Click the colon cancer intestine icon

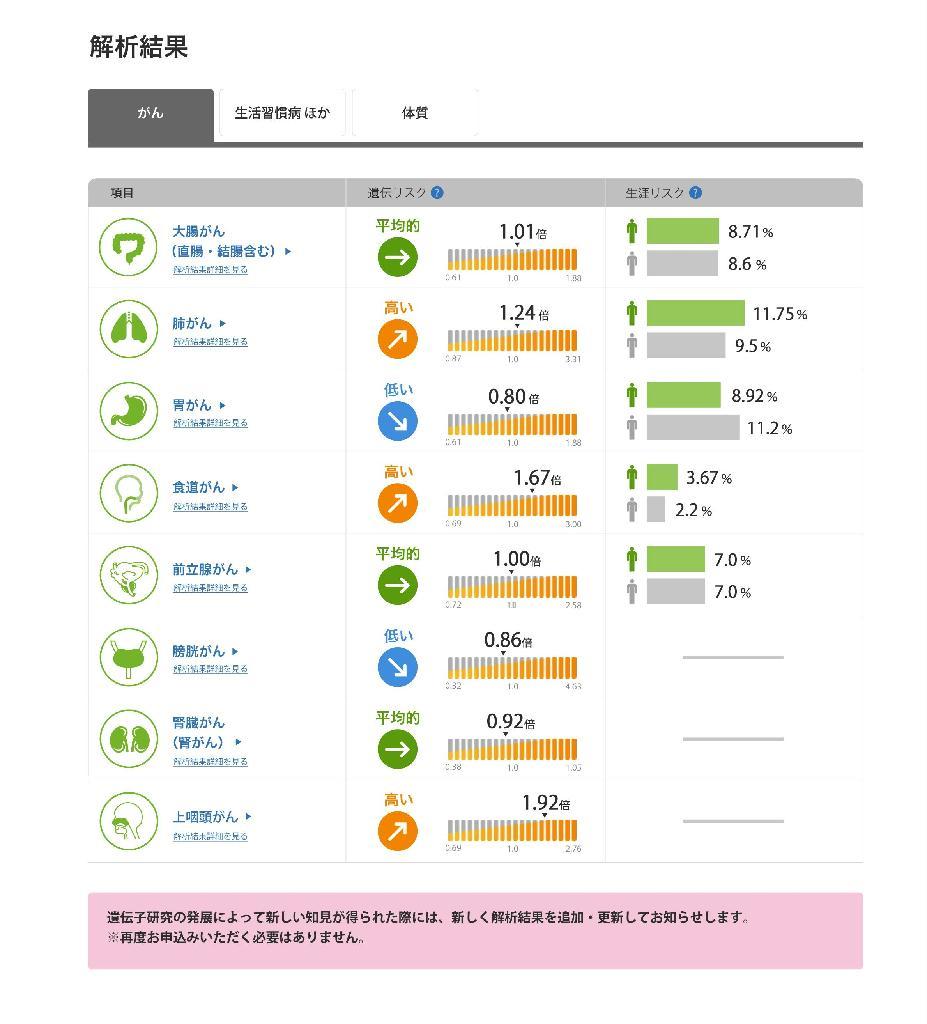pyautogui.click(x=129, y=247)
